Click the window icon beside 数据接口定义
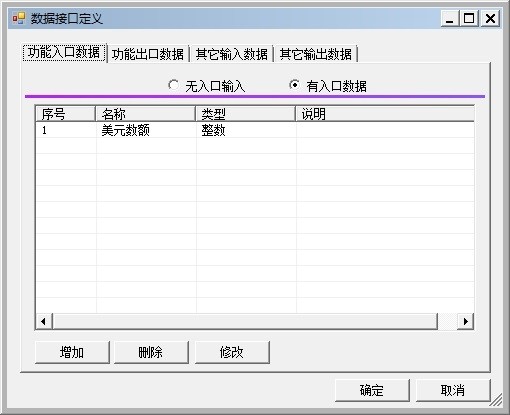The height and width of the screenshot is (415, 510). [x=19, y=18]
